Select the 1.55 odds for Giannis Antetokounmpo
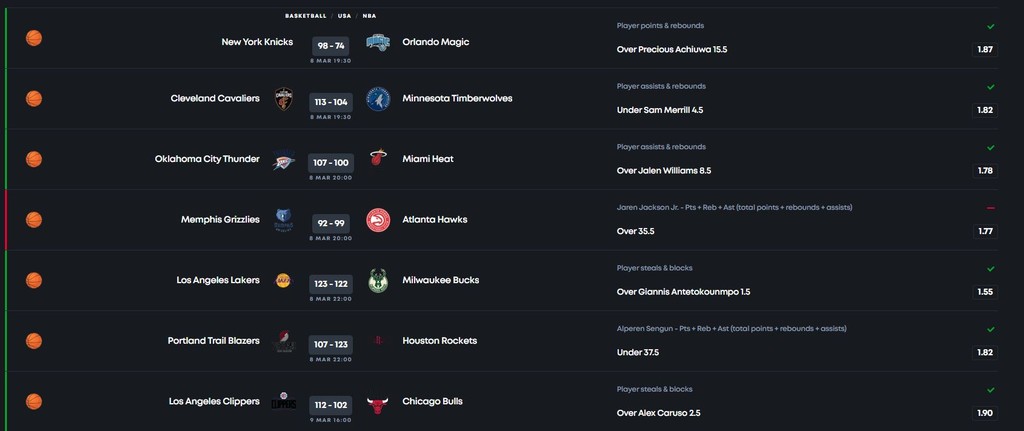The image size is (1024, 431). point(985,292)
